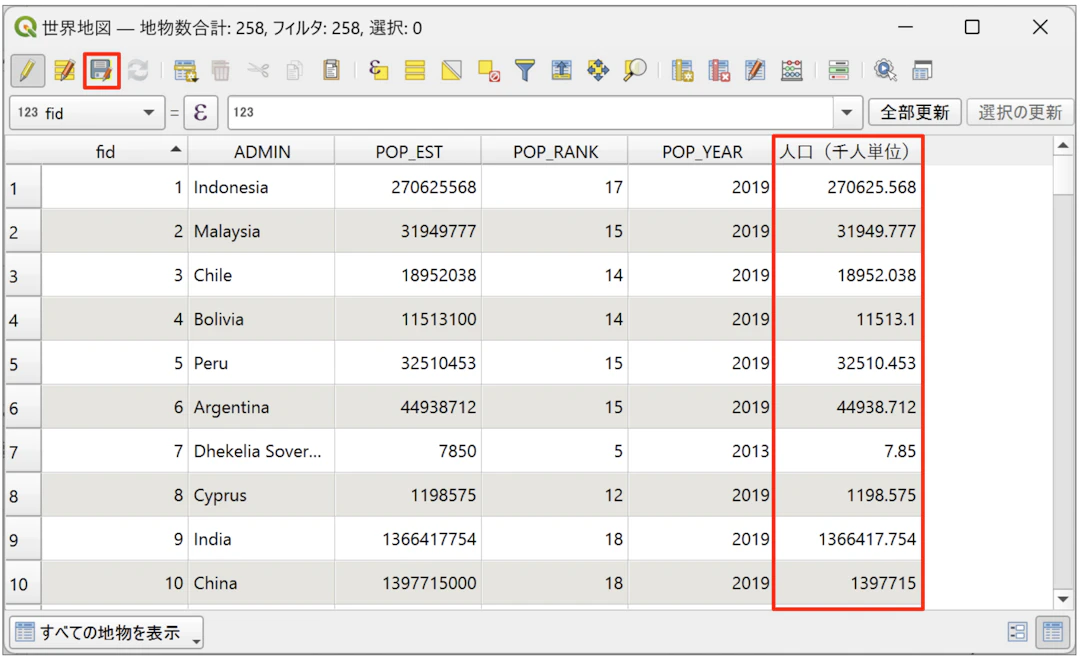Move selected rows to top
The image size is (1080, 659).
(x=562, y=70)
